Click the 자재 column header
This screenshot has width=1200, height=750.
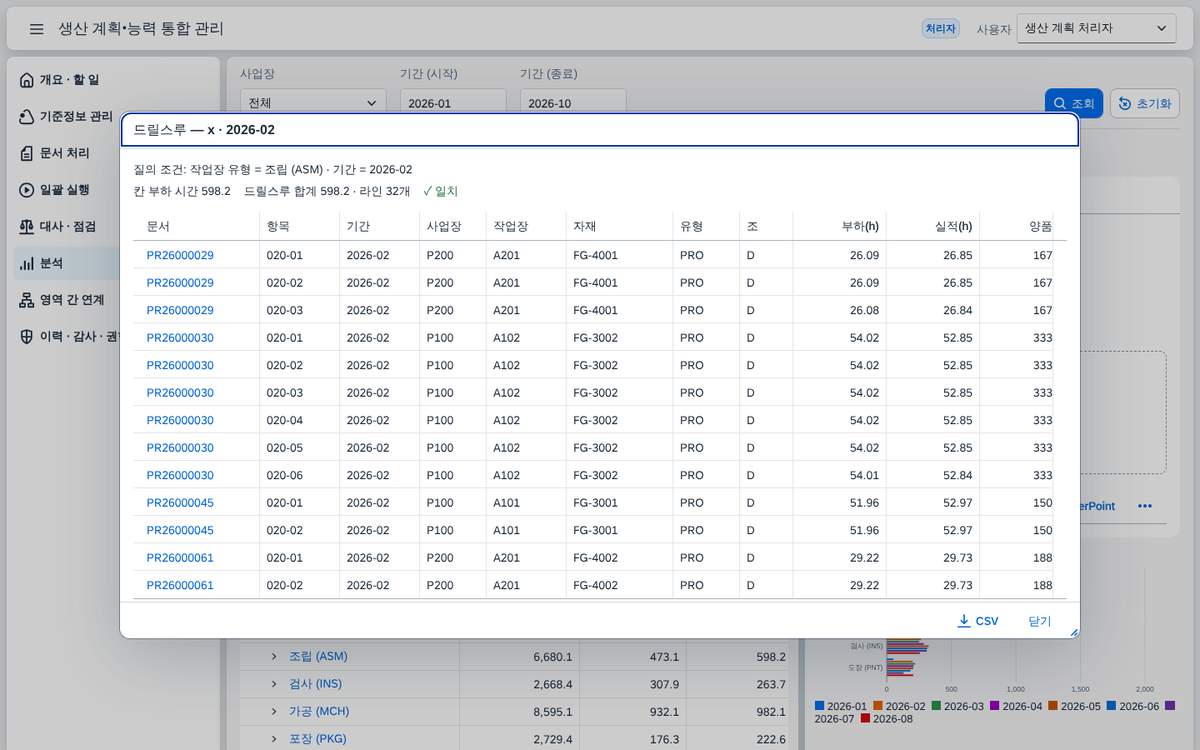[619, 226]
